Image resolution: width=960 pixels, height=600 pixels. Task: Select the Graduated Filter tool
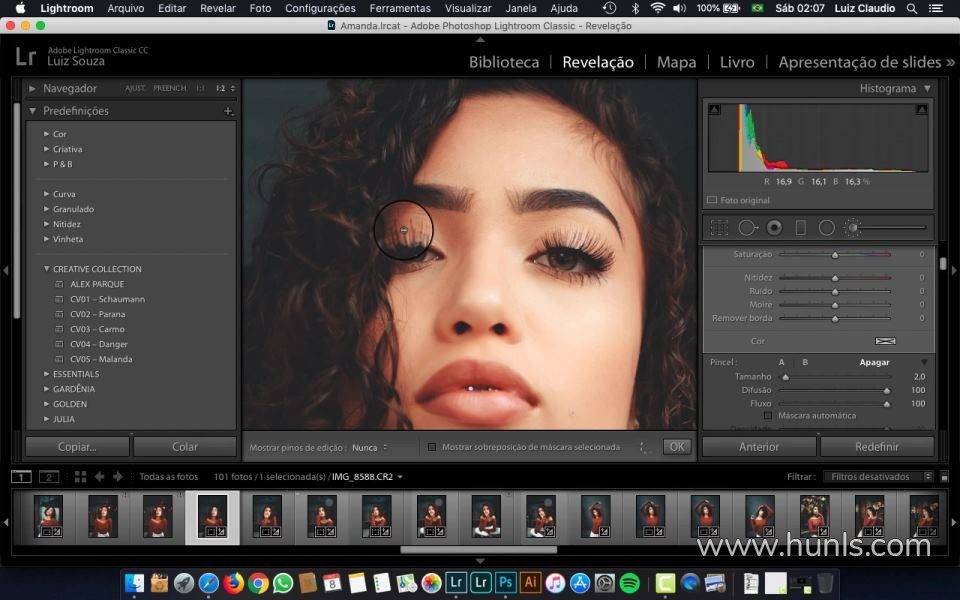click(800, 227)
